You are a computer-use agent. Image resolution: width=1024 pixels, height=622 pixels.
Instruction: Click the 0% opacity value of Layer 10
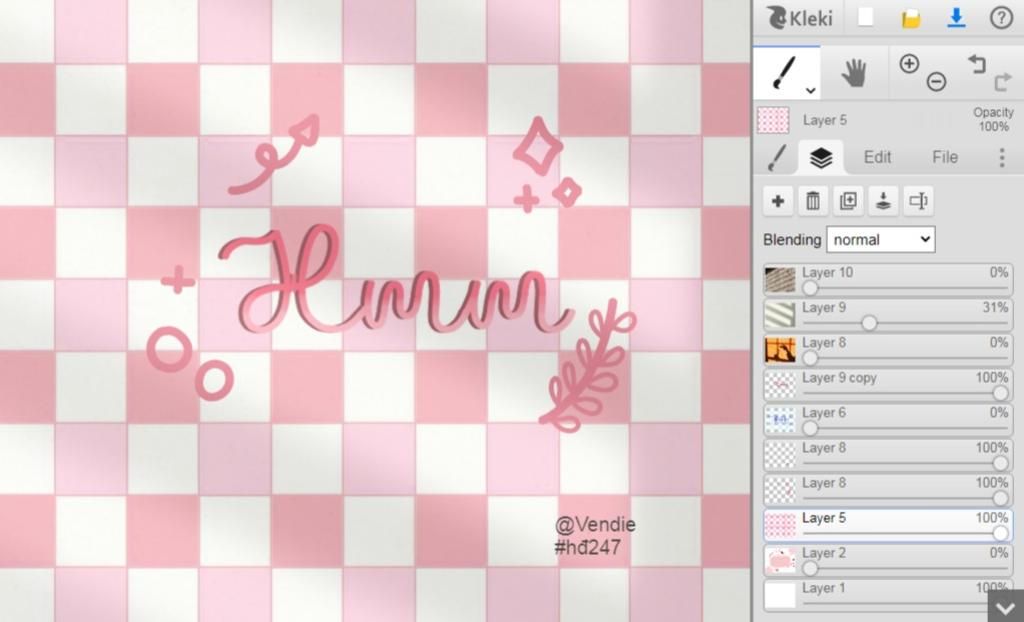click(999, 272)
